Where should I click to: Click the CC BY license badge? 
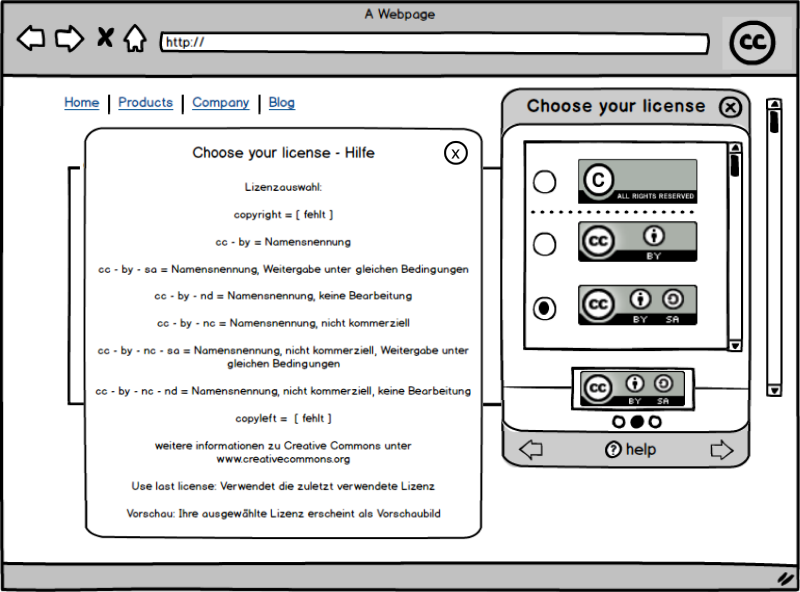pyautogui.click(x=637, y=241)
